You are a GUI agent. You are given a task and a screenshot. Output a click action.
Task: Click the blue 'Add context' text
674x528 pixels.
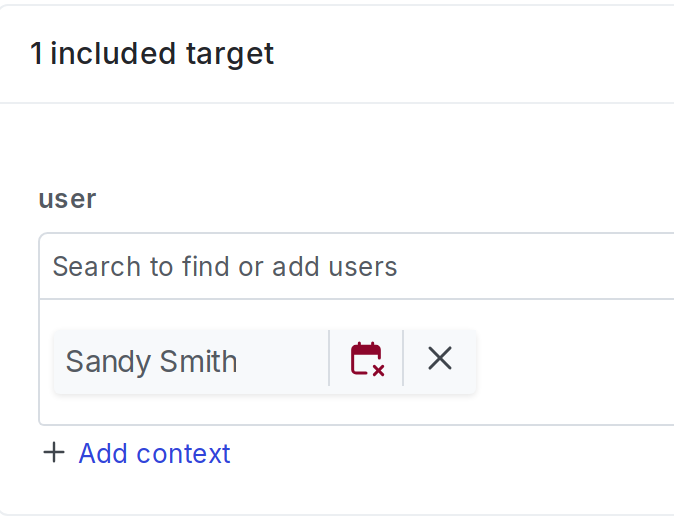pos(154,453)
